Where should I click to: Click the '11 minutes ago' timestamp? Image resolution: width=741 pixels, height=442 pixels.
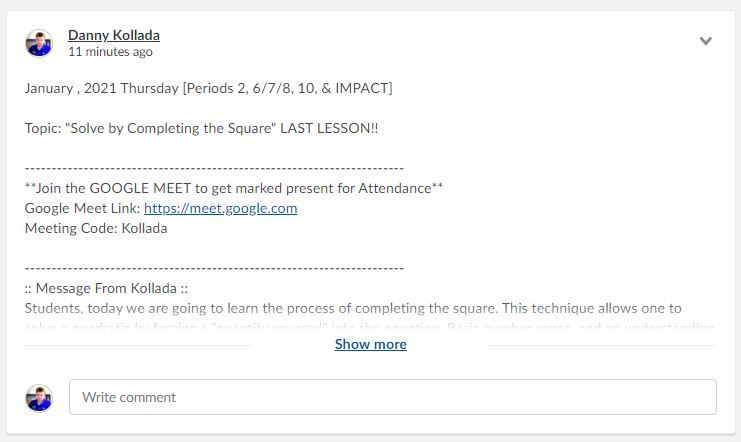(x=110, y=52)
